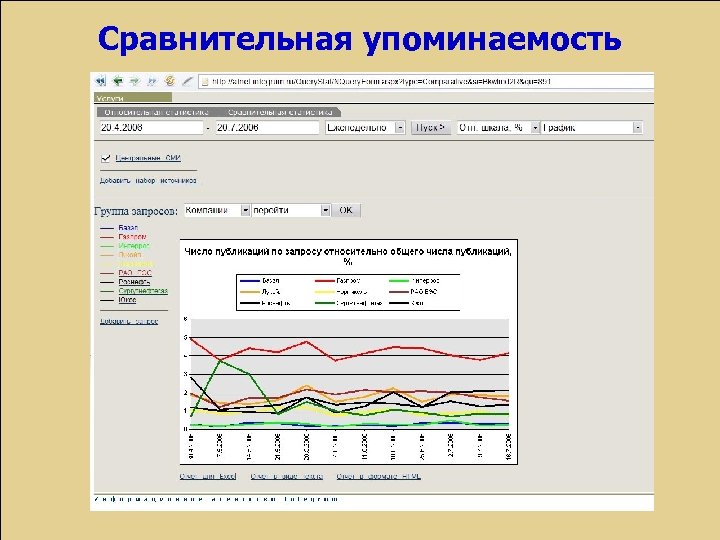The image size is (720, 540).
Task: Switch to Относительная статистика tab
Action: 156,112
